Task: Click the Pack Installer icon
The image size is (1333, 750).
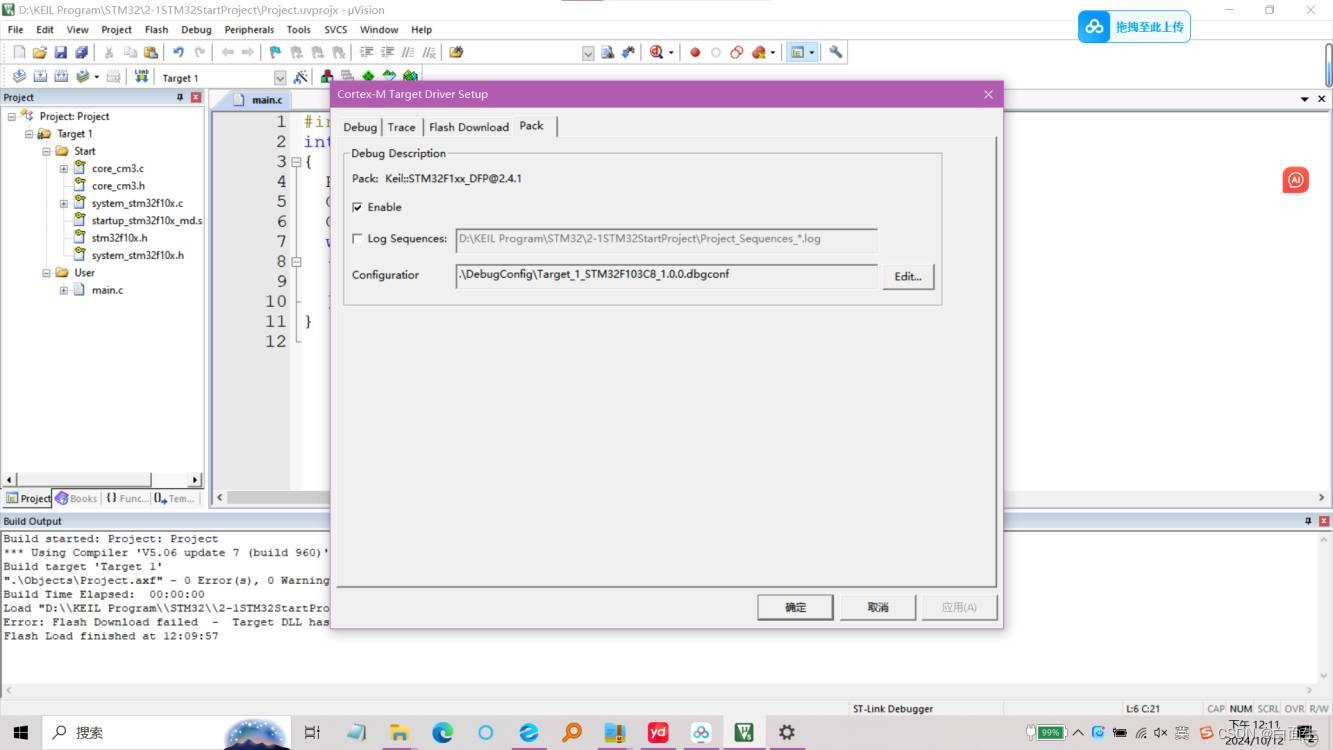Action: pyautogui.click(x=410, y=77)
